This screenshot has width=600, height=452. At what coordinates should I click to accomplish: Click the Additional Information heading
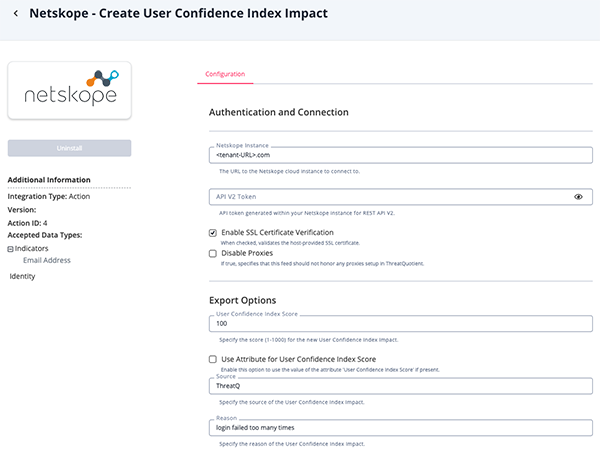click(x=49, y=180)
